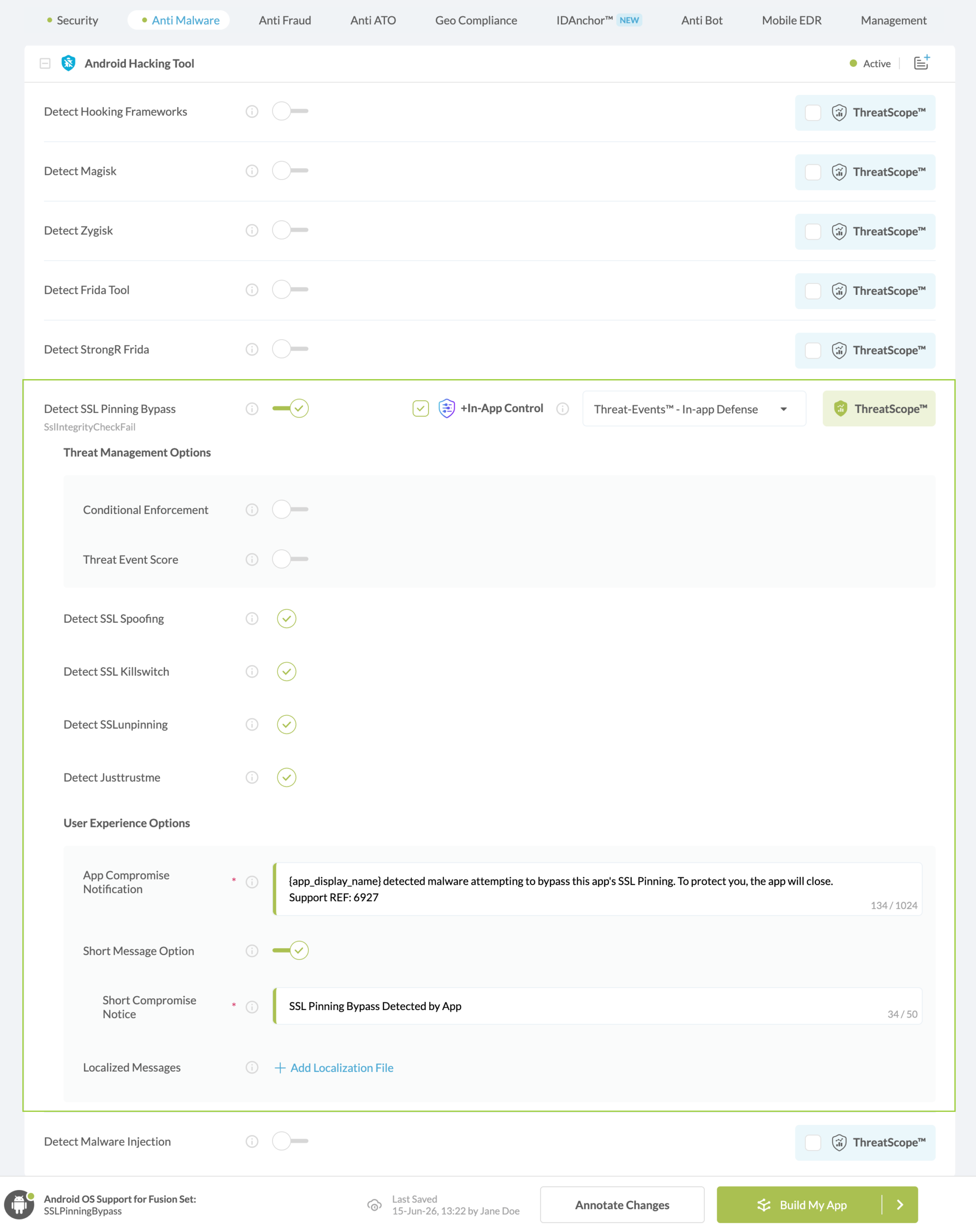The image size is (976, 1232).
Task: Show info for Localized Messages
Action: [252, 1067]
